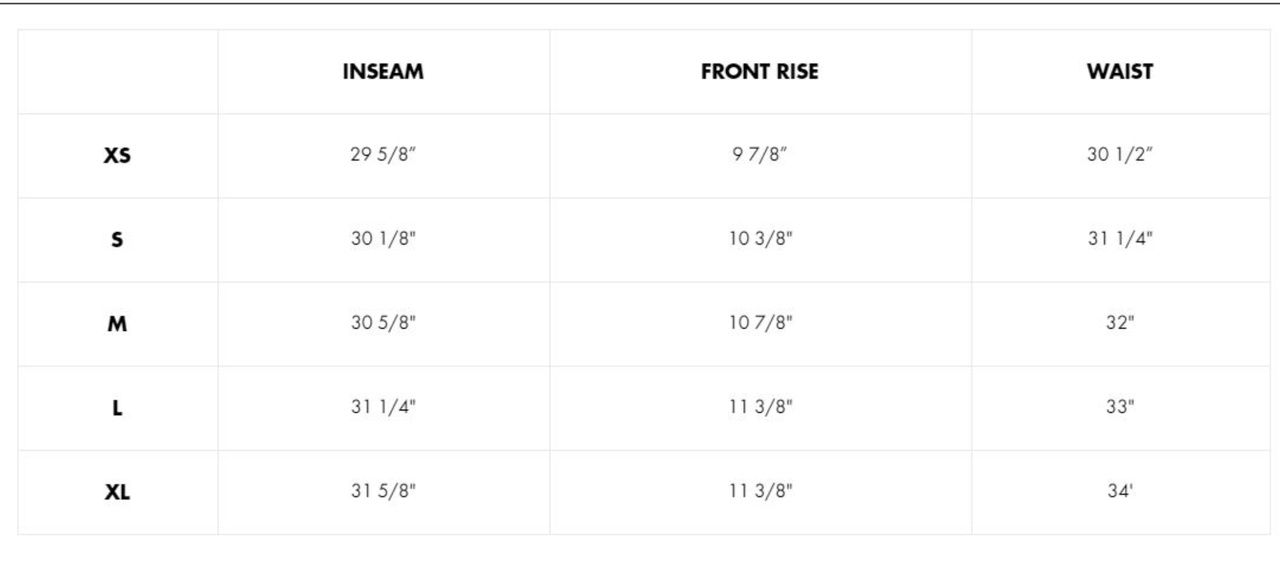
Task: Click the XL inseam value 31 5/8"
Action: (383, 492)
